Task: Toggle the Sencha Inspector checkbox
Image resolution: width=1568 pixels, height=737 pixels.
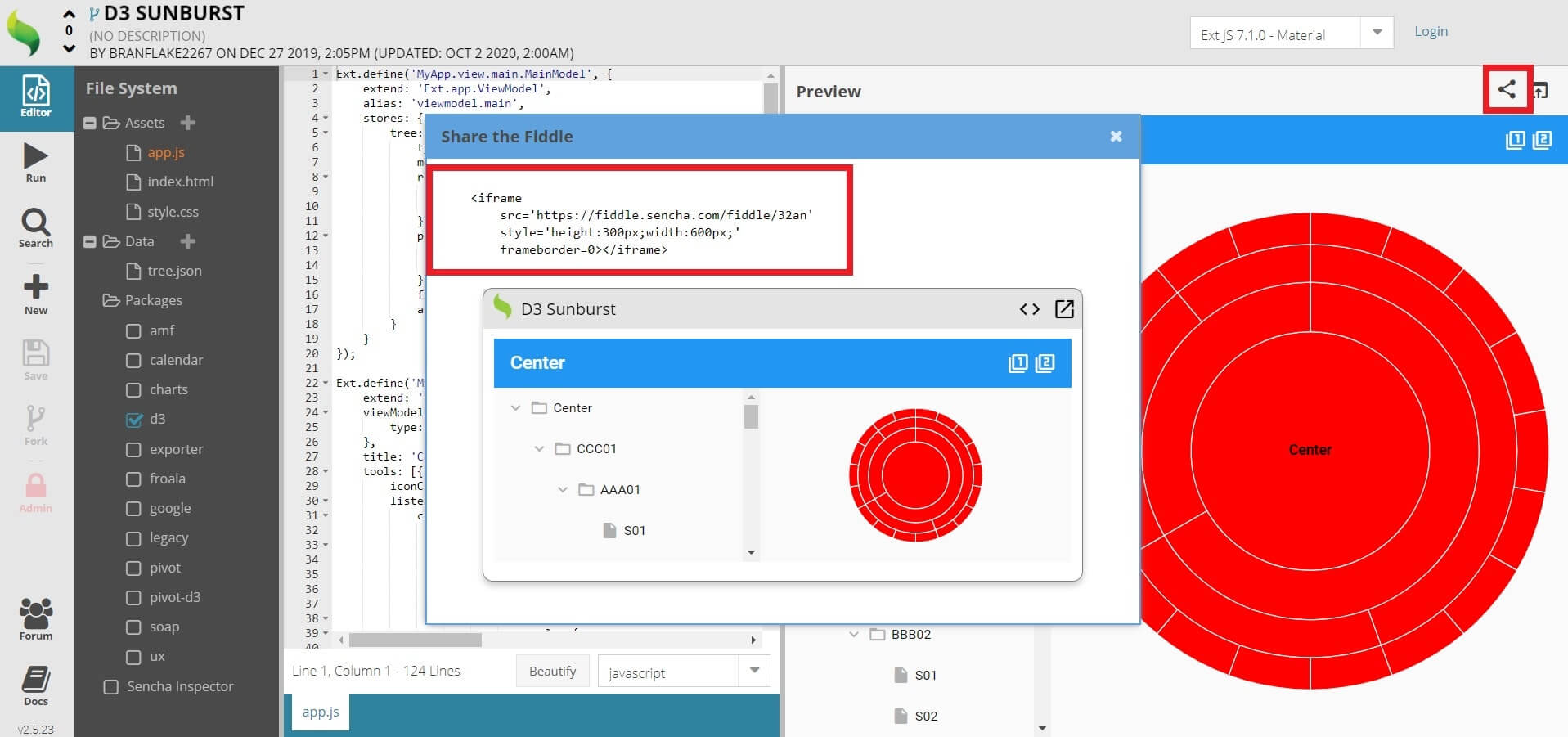Action: coord(110,686)
